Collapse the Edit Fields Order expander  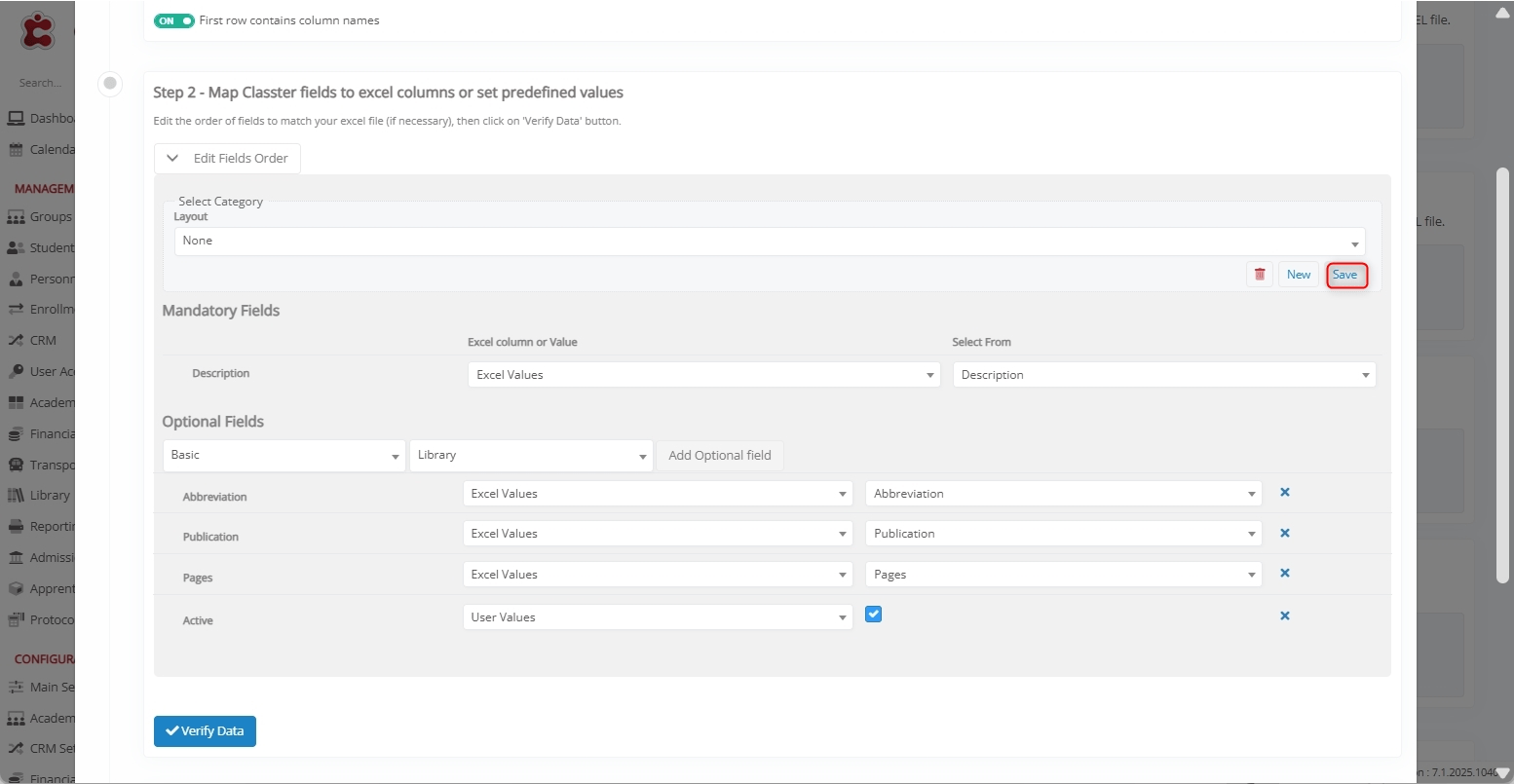pyautogui.click(x=227, y=159)
